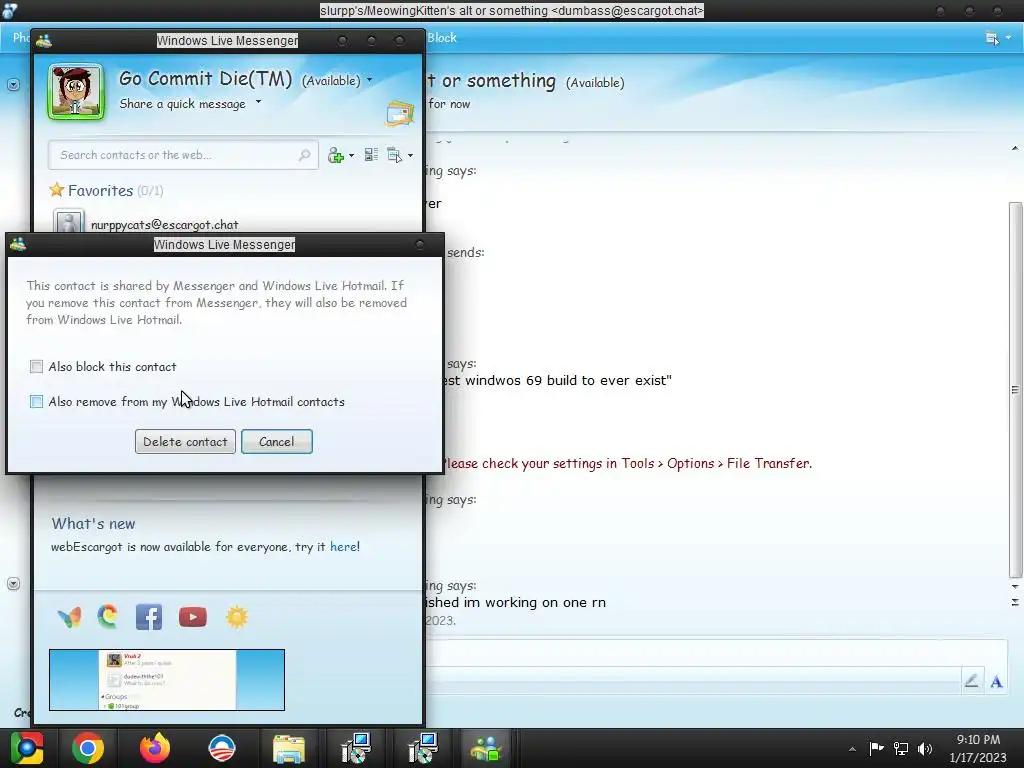The width and height of the screenshot is (1024, 768).
Task: Click the handwriting pen icon
Action: tap(971, 681)
